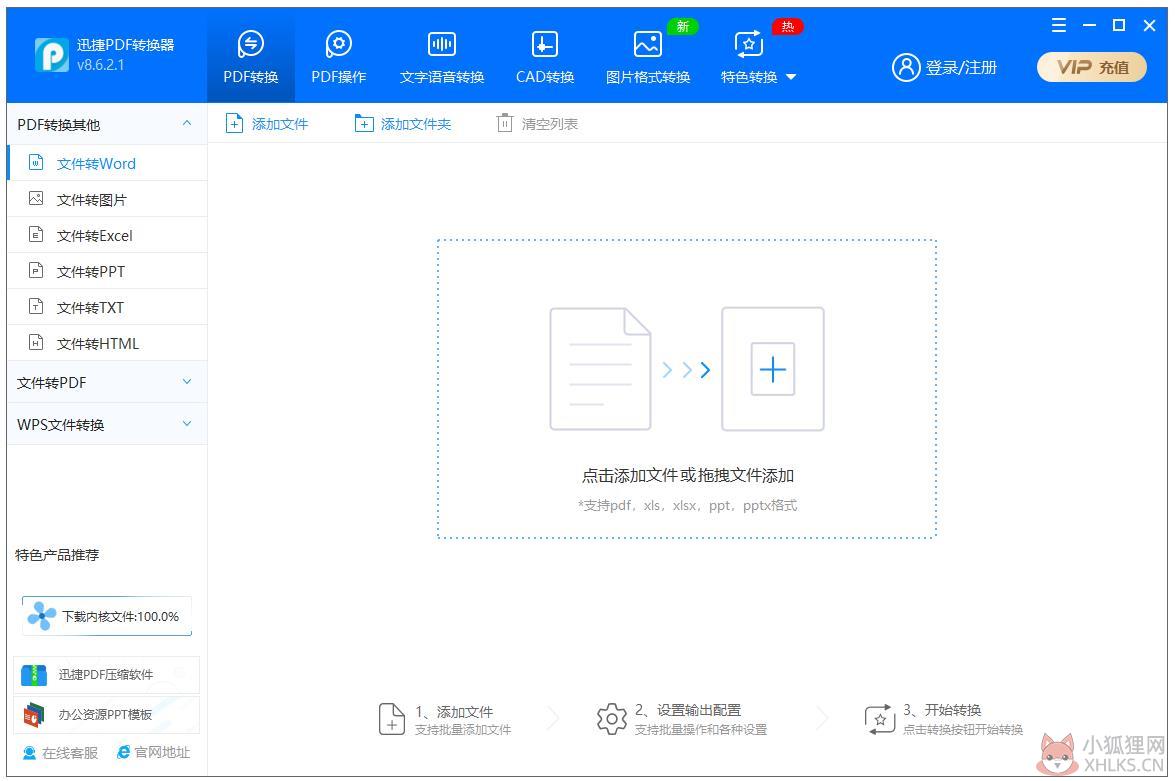Image resolution: width=1175 pixels, height=781 pixels.
Task: Open the 文字语音转换 tab
Action: (x=441, y=57)
